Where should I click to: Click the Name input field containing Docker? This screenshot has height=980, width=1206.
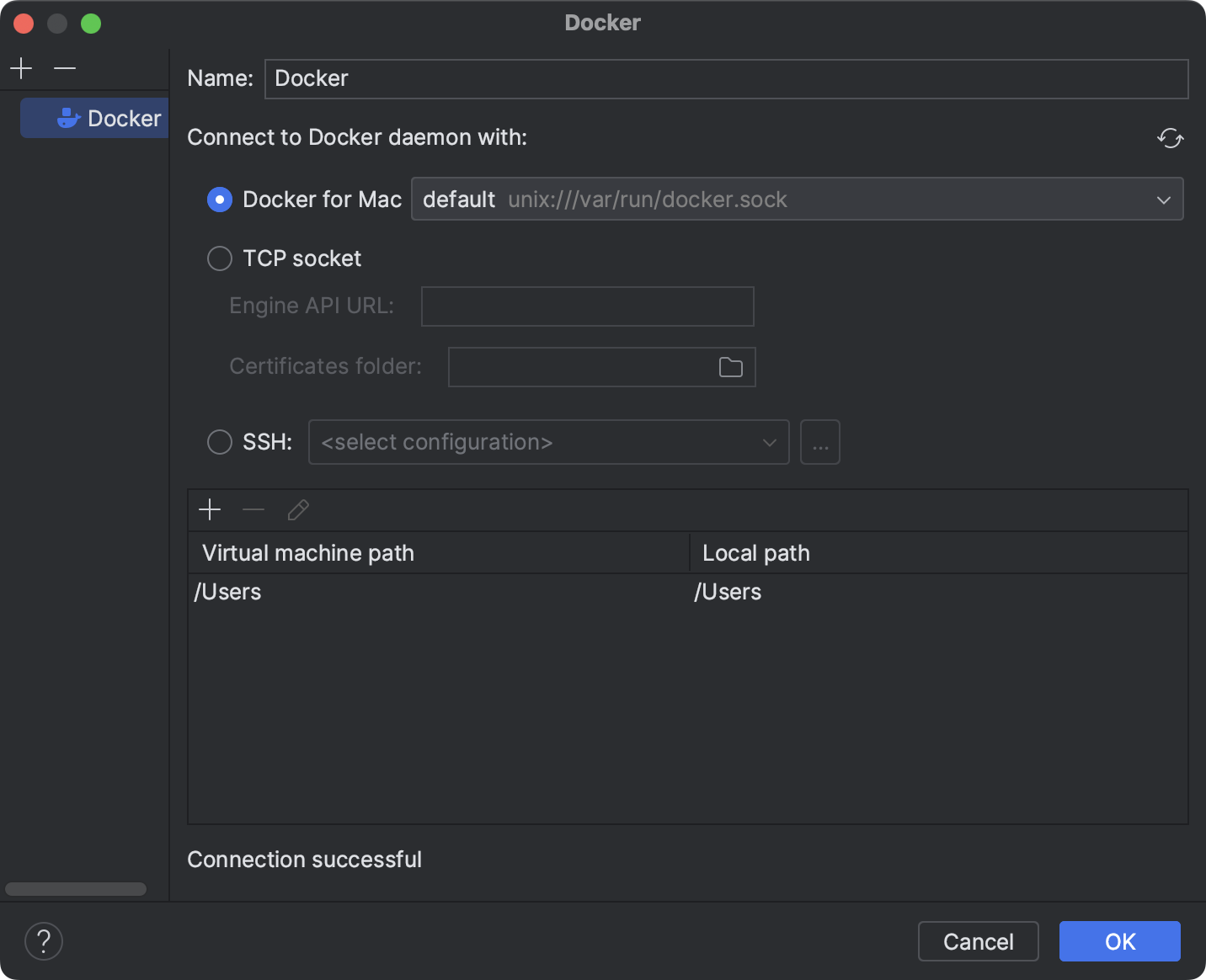pos(724,78)
